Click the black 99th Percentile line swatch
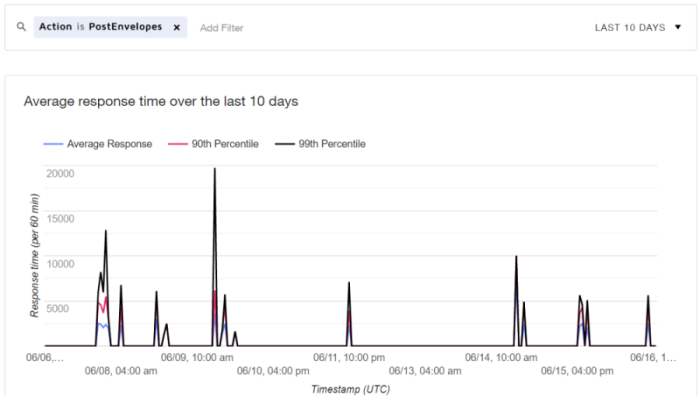Image resolution: width=700 pixels, height=396 pixels. point(285,144)
